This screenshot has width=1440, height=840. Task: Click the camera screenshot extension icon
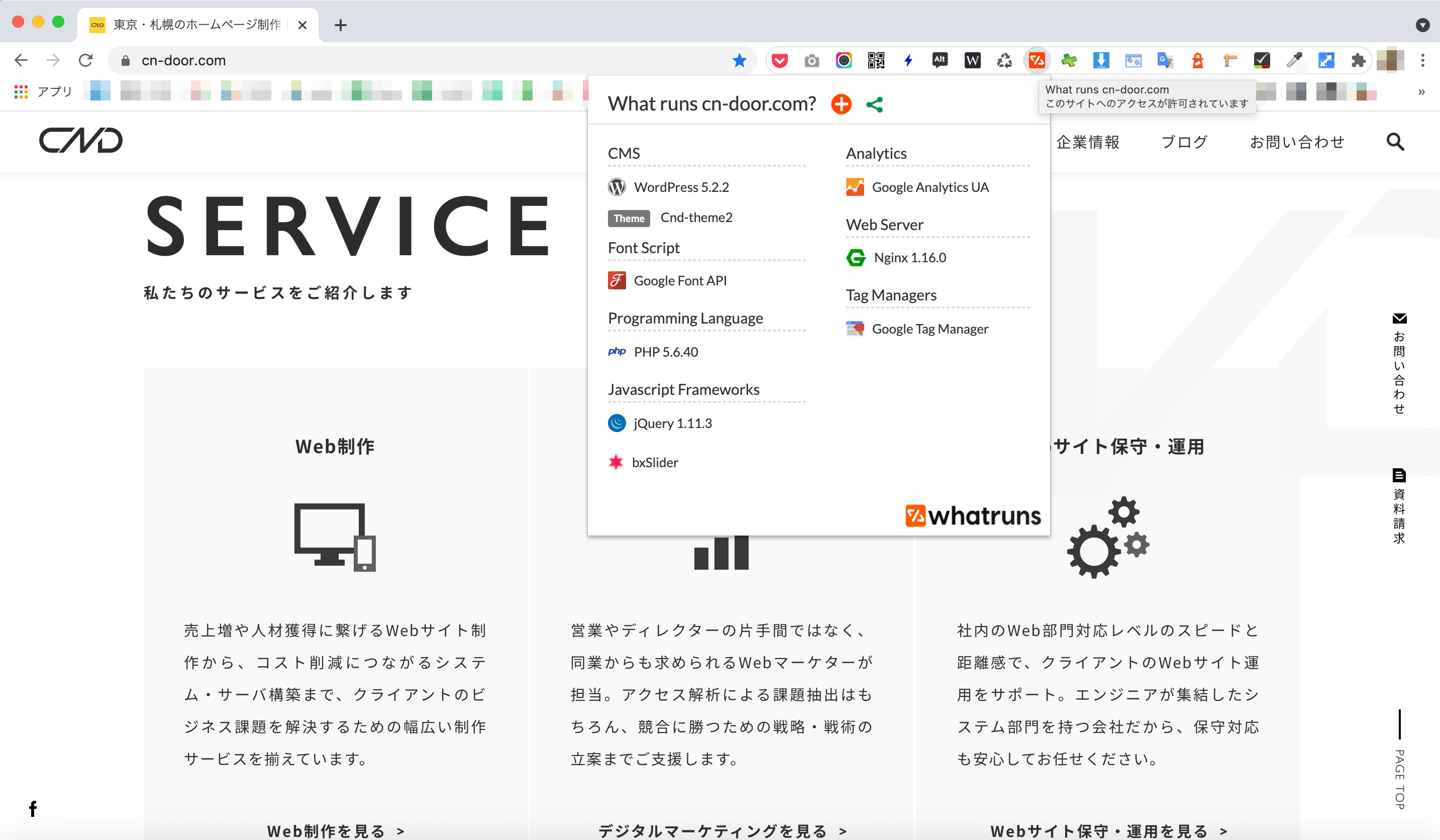(x=811, y=60)
